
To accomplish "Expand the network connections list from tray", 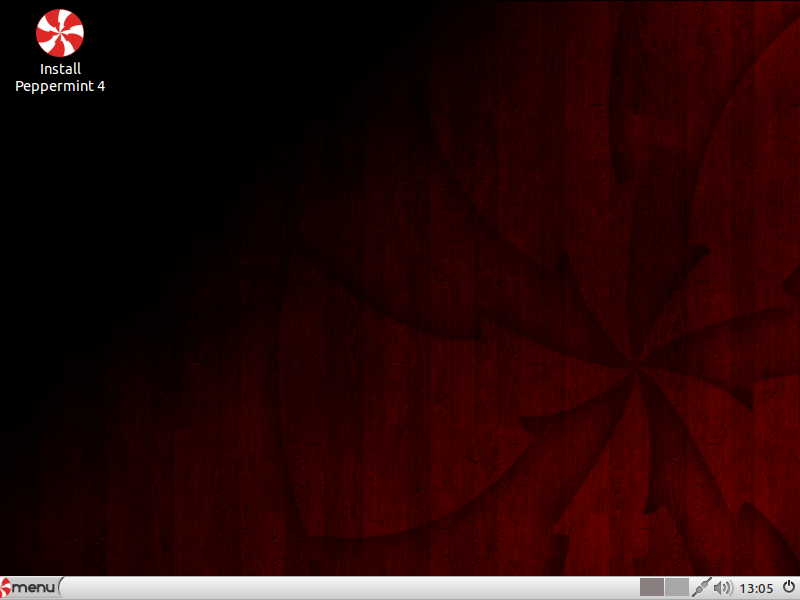I will pyautogui.click(x=702, y=587).
